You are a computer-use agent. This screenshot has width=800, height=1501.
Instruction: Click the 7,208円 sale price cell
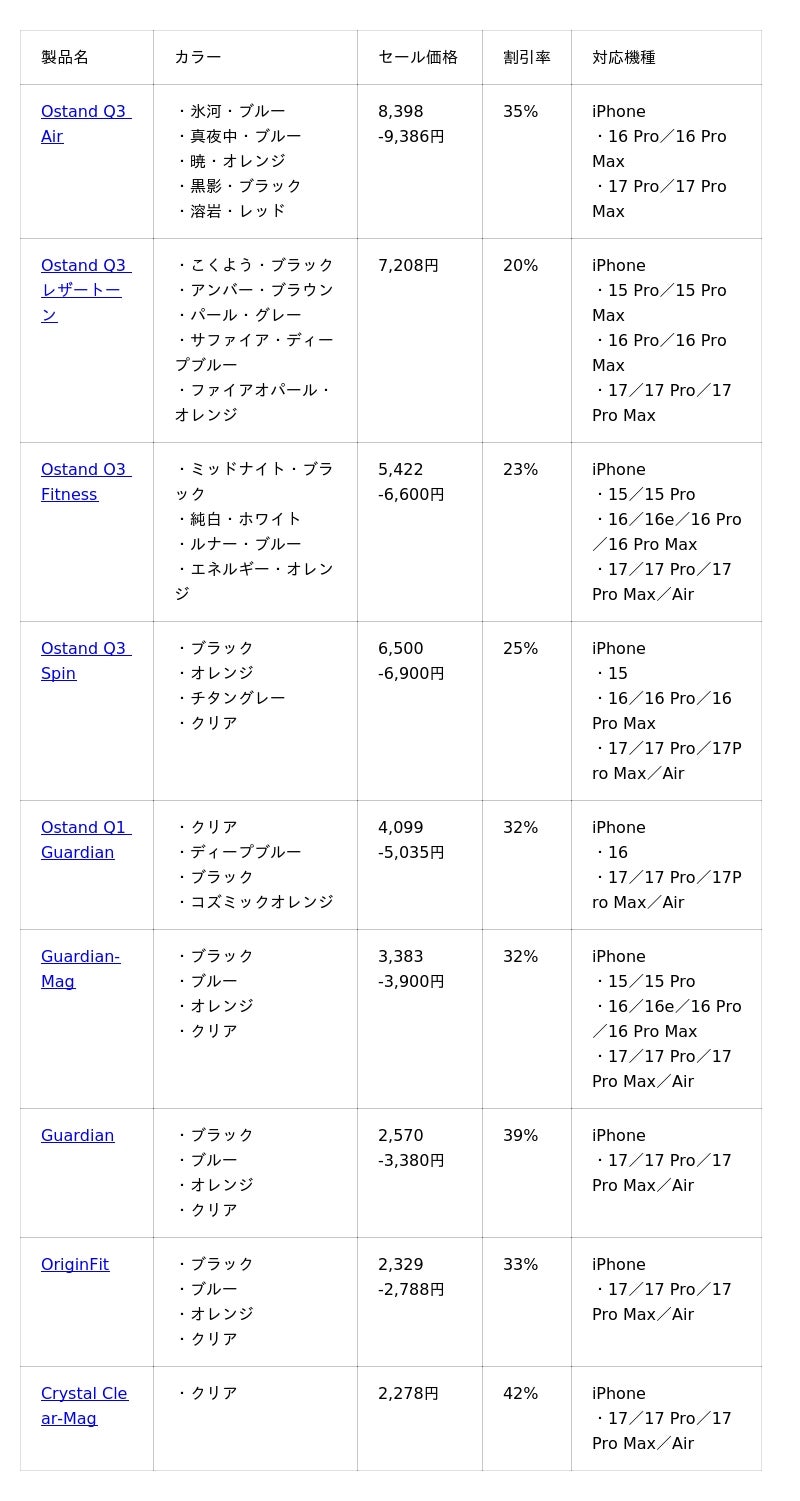408,266
